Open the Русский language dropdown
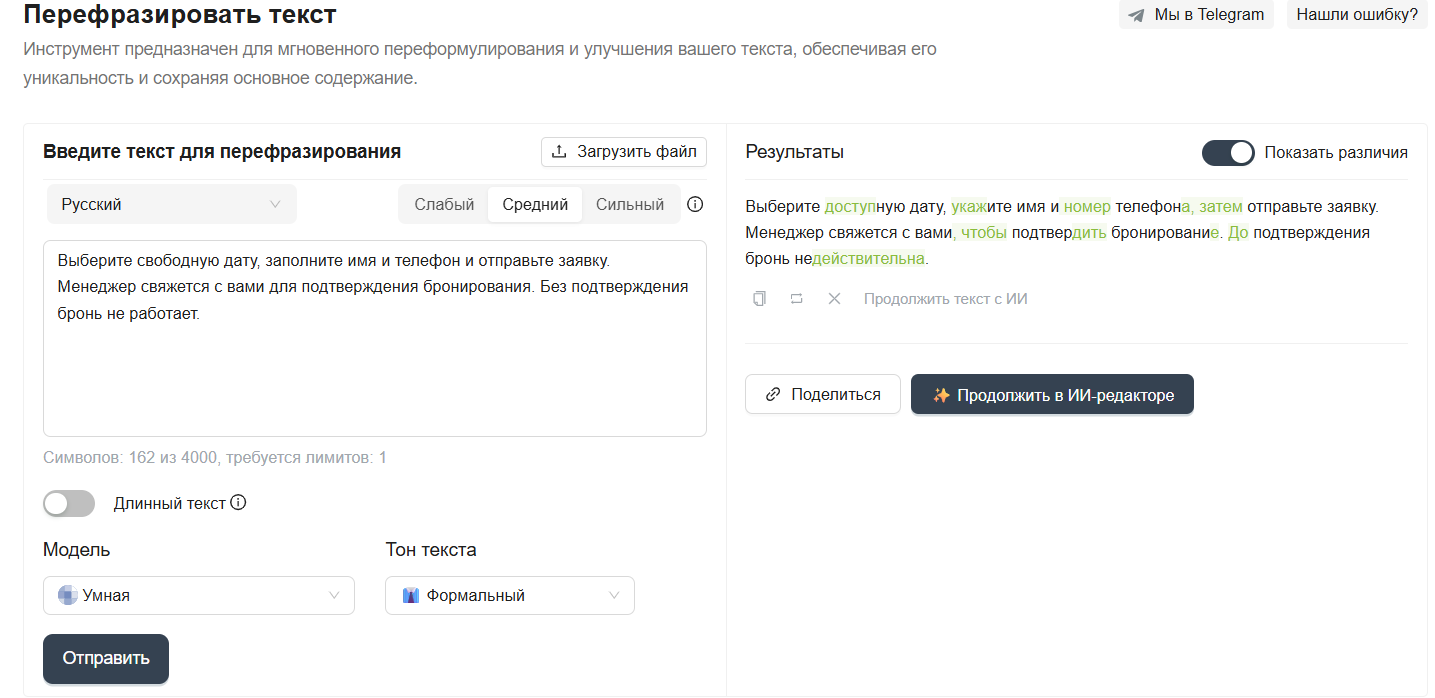 tap(171, 204)
